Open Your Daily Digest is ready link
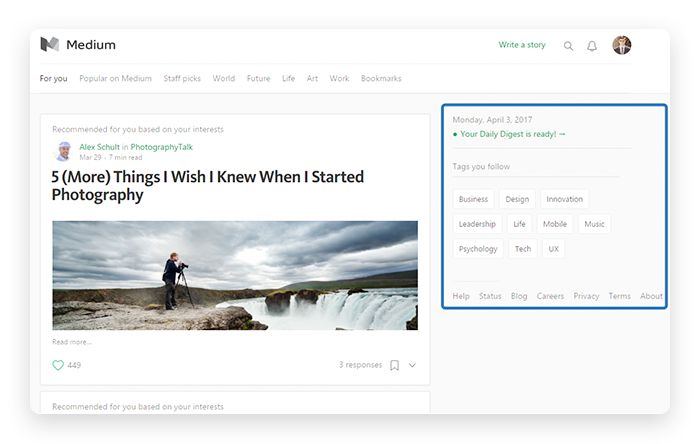Viewport: 700px width, 444px height. click(x=512, y=133)
